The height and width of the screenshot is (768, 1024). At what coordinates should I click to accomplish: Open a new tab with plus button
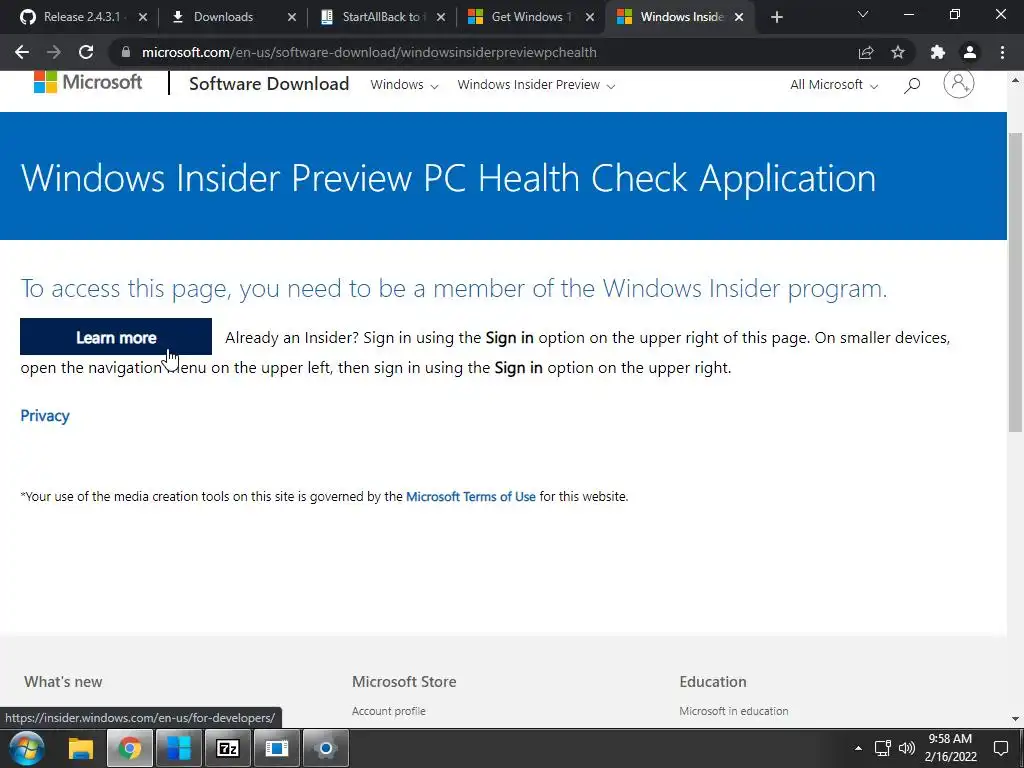click(x=776, y=17)
